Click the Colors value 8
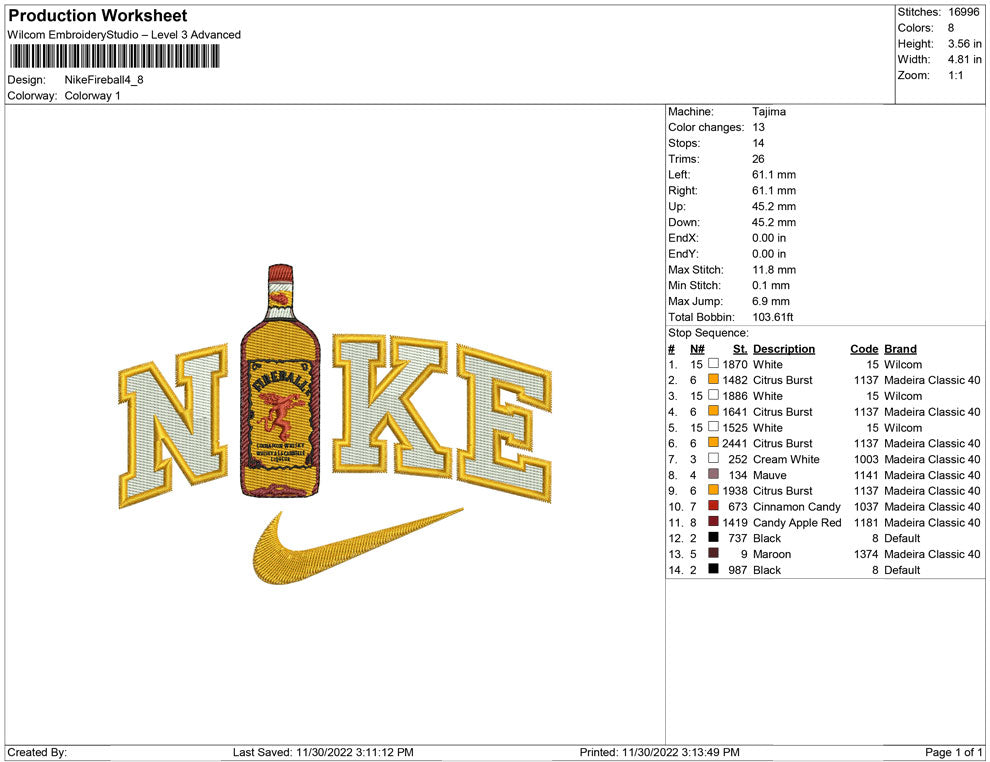 click(951, 28)
